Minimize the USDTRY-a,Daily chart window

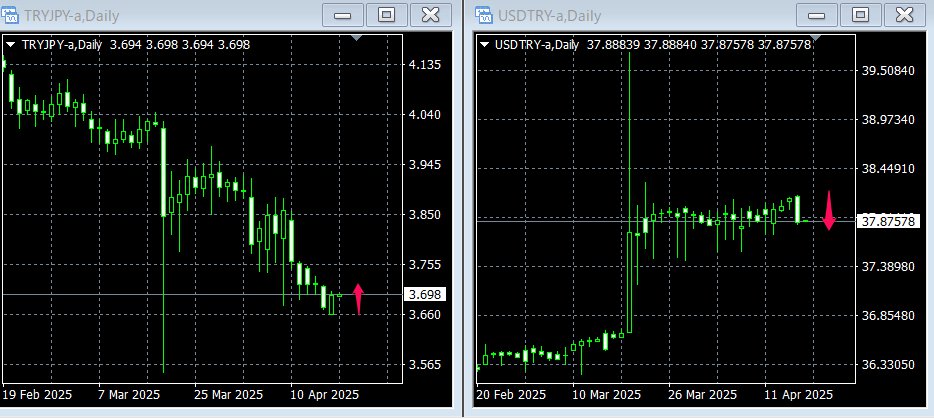[817, 15]
